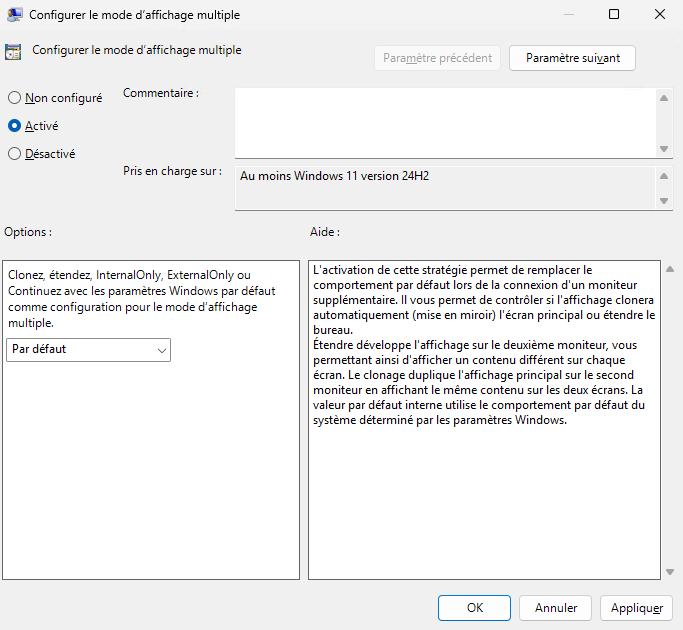The width and height of the screenshot is (683, 630).
Task: Go to Paramètre suivant
Action: click(x=572, y=58)
